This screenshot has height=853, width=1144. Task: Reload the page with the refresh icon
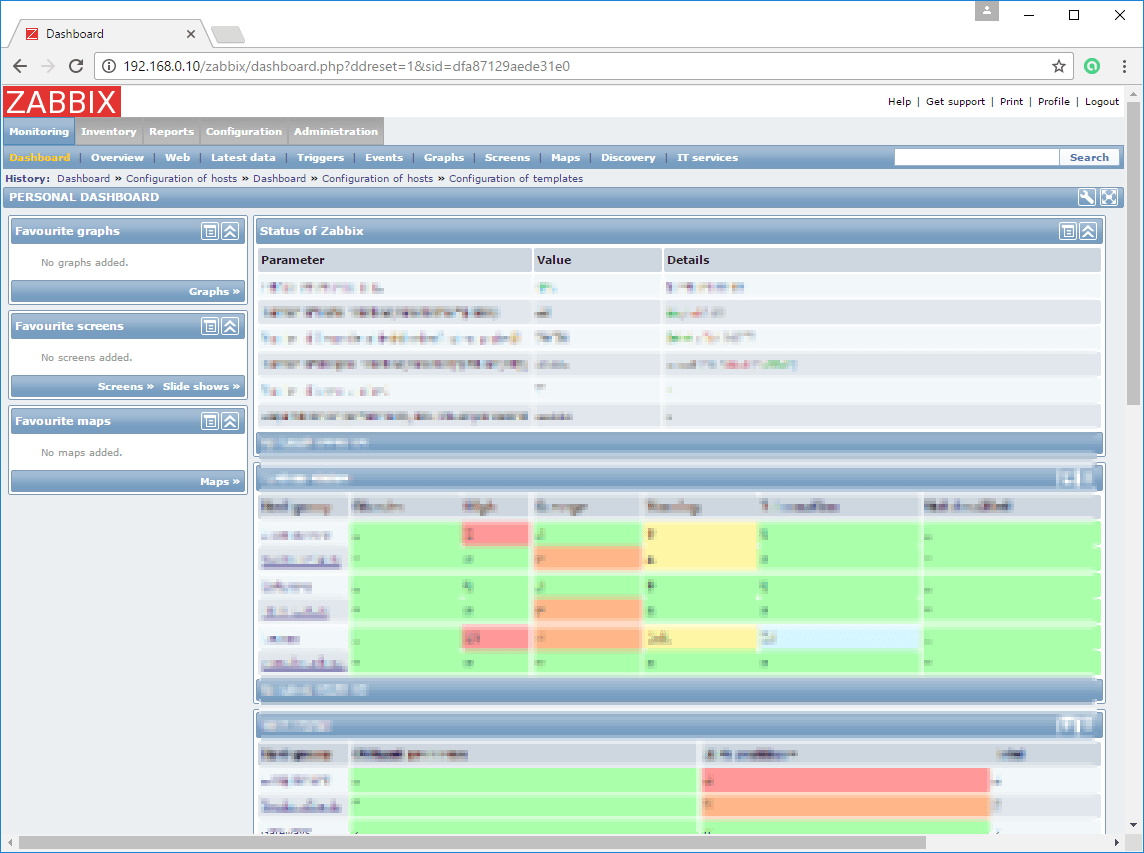(x=76, y=66)
